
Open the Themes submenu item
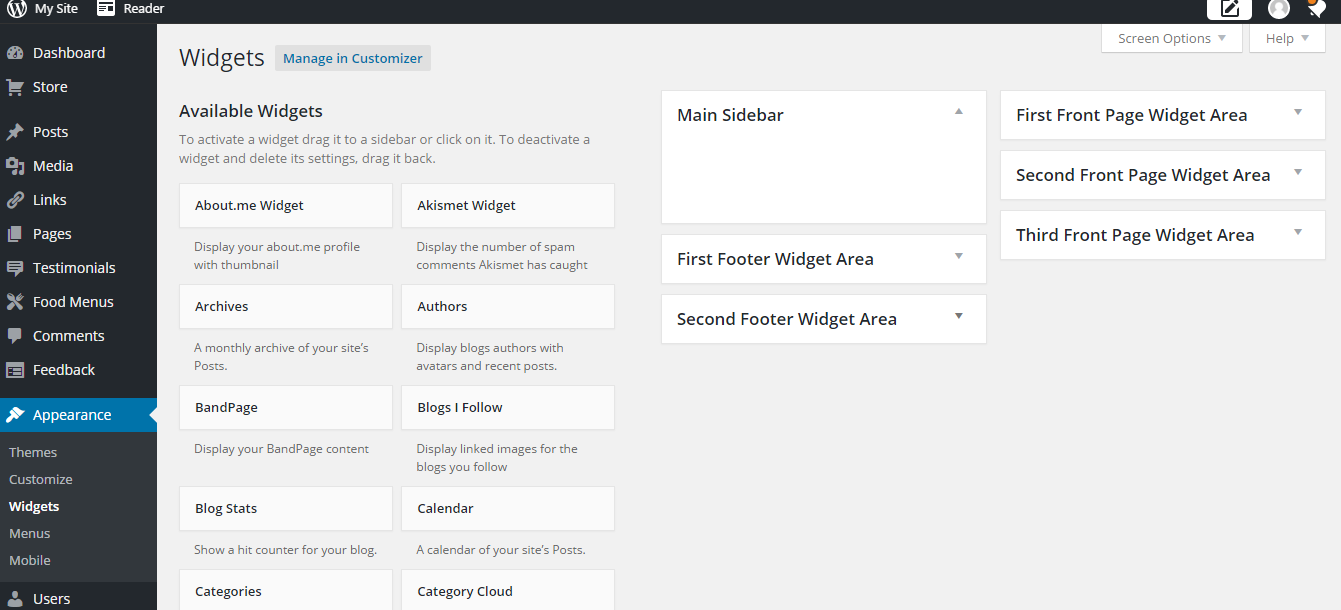(x=33, y=452)
